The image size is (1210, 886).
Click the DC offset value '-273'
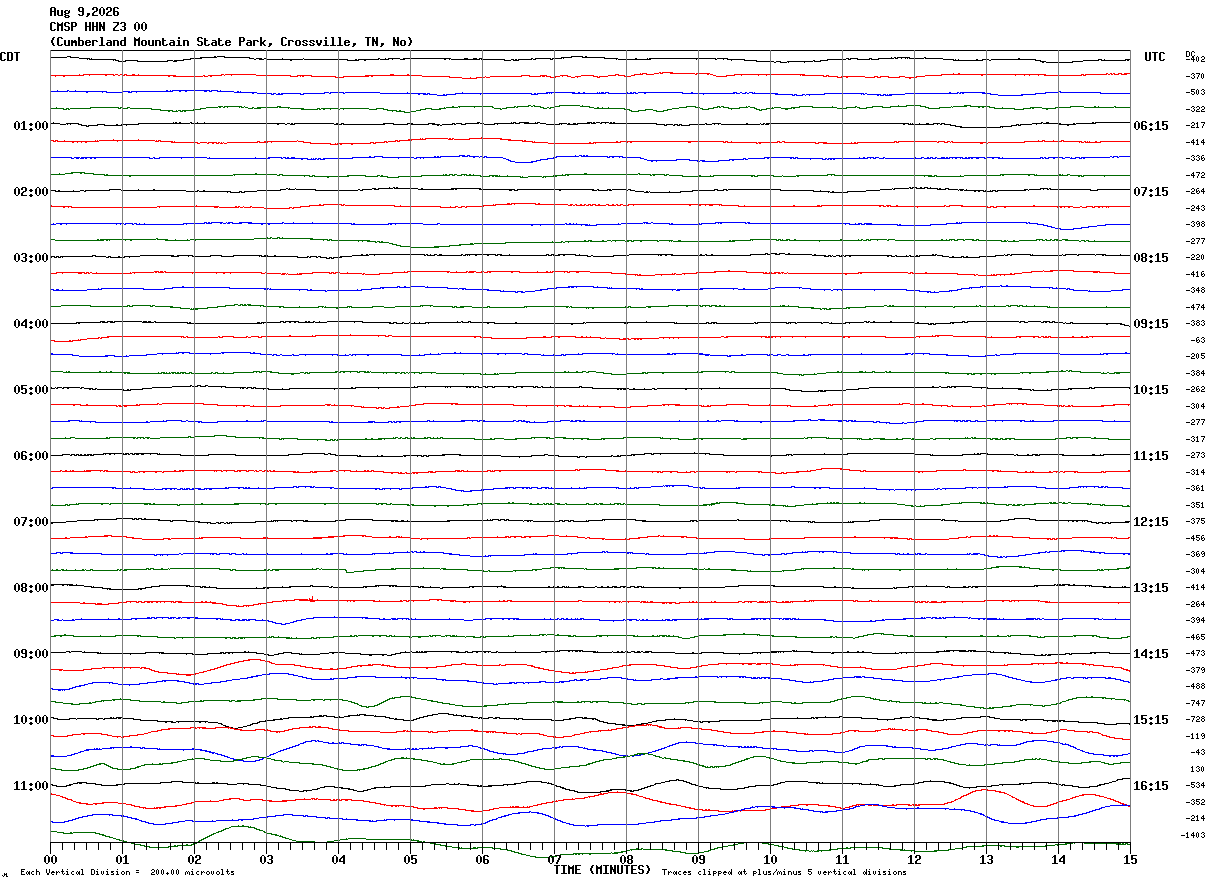pyautogui.click(x=1195, y=455)
